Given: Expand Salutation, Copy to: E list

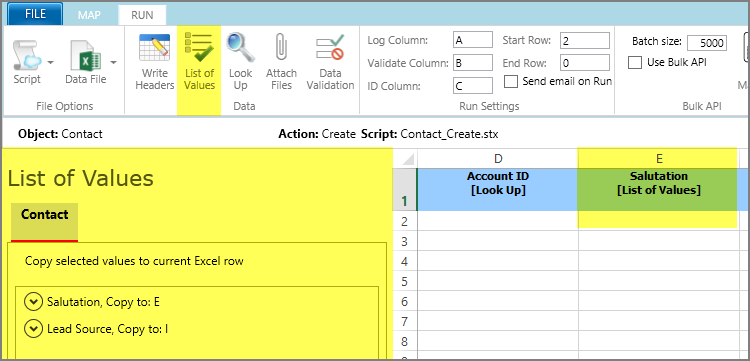Looking at the screenshot, I should tap(33, 302).
